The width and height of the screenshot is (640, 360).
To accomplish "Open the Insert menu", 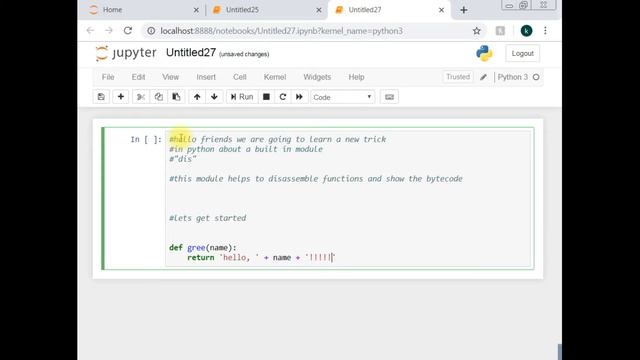I will coord(206,77).
